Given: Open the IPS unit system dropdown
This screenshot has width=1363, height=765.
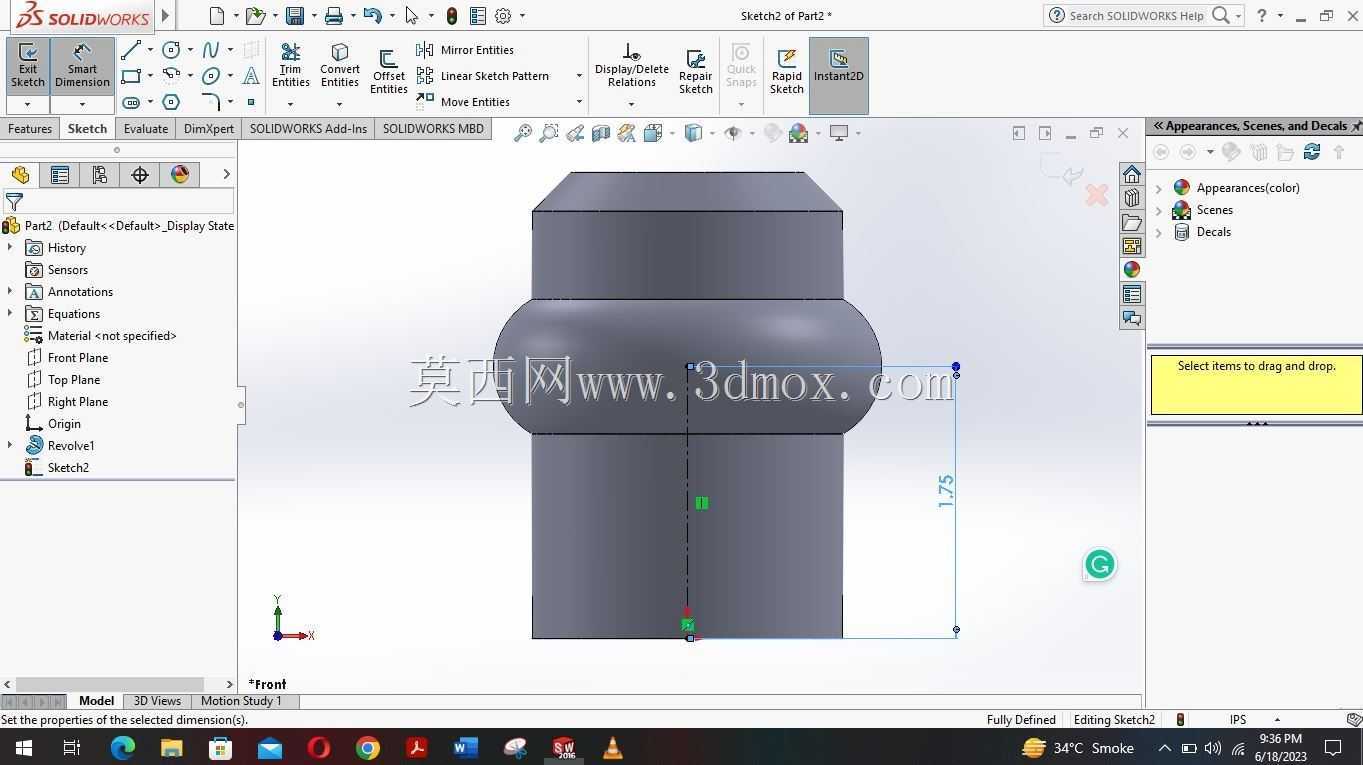Looking at the screenshot, I should click(1277, 720).
